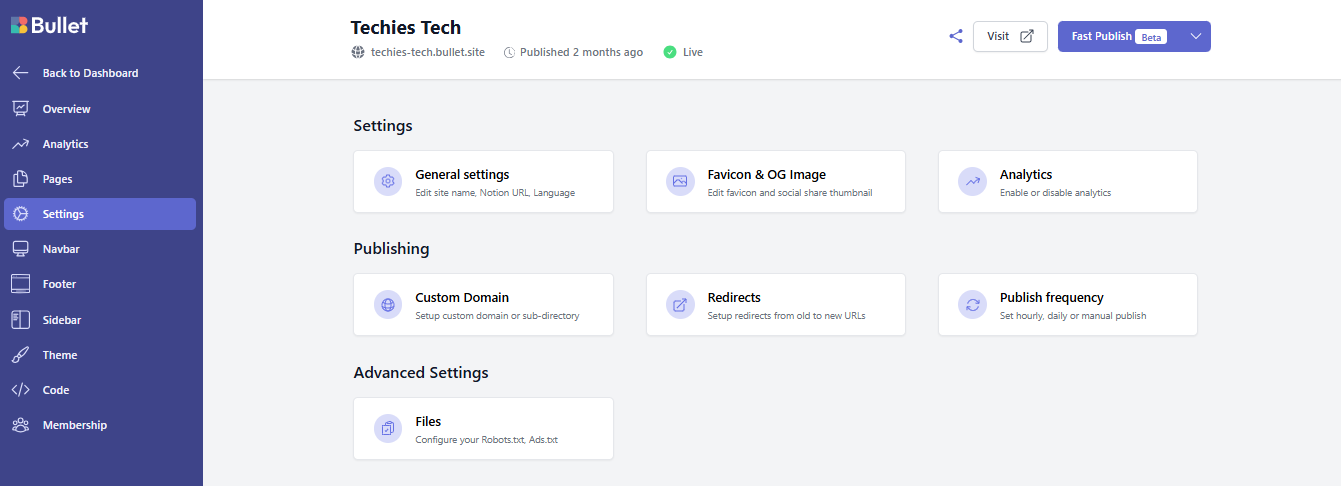The width and height of the screenshot is (1341, 486).
Task: Go to Pages in the sidebar
Action: (x=57, y=179)
